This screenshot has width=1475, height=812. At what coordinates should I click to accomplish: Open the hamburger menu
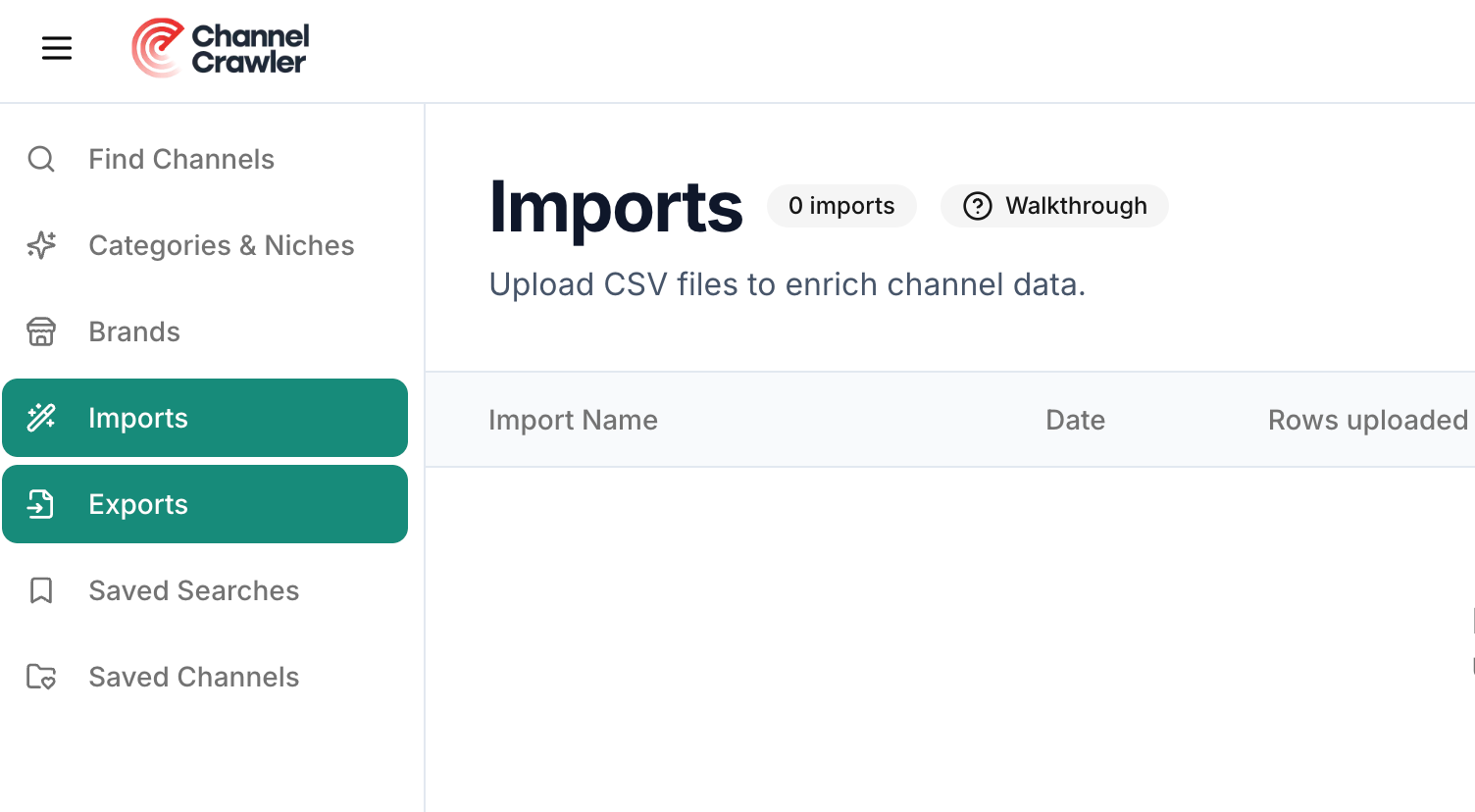[x=56, y=48]
